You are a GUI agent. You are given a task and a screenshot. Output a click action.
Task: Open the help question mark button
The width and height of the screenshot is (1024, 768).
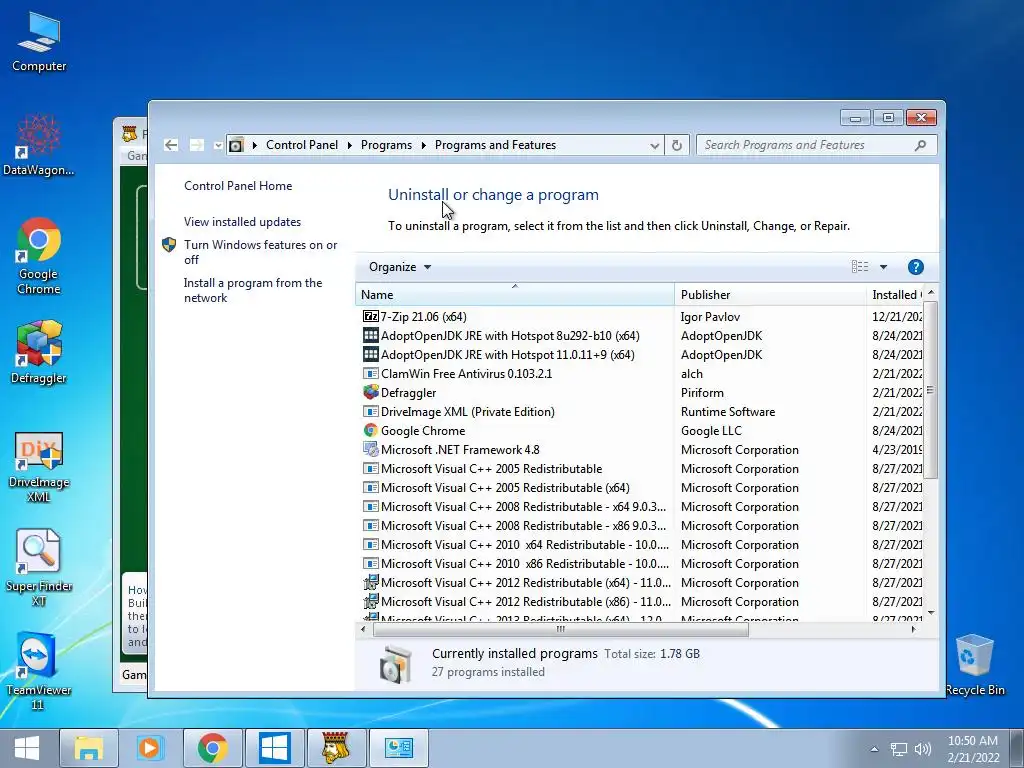(916, 266)
